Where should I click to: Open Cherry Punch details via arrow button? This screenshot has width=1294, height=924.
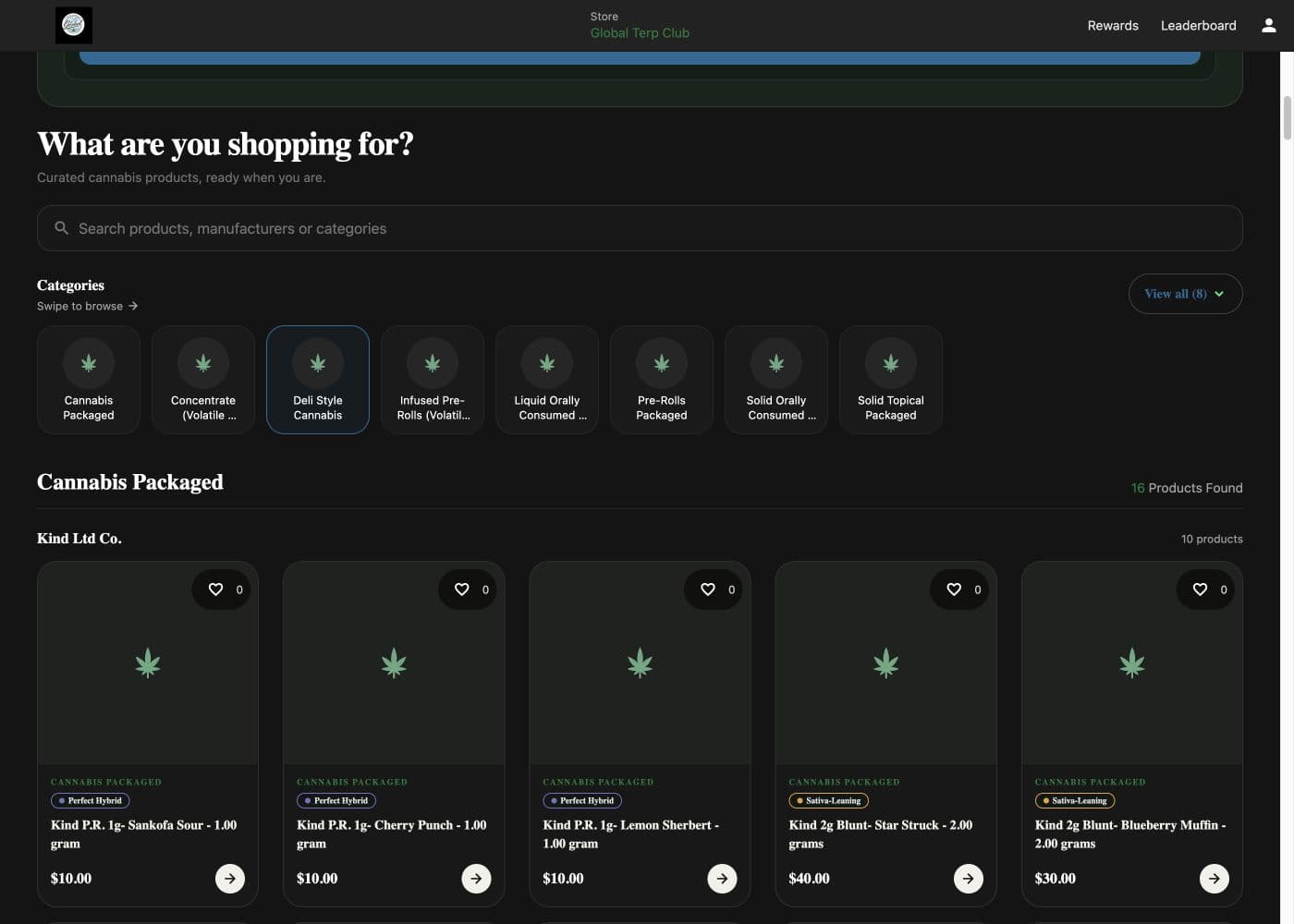point(476,879)
